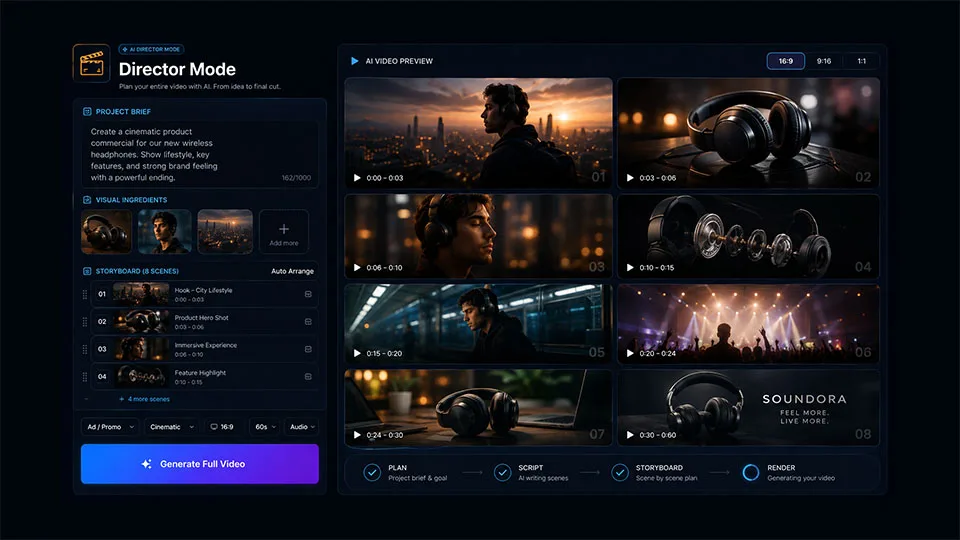
Task: Play scene 04 clip 0:10 - 0:15
Action: tap(630, 268)
